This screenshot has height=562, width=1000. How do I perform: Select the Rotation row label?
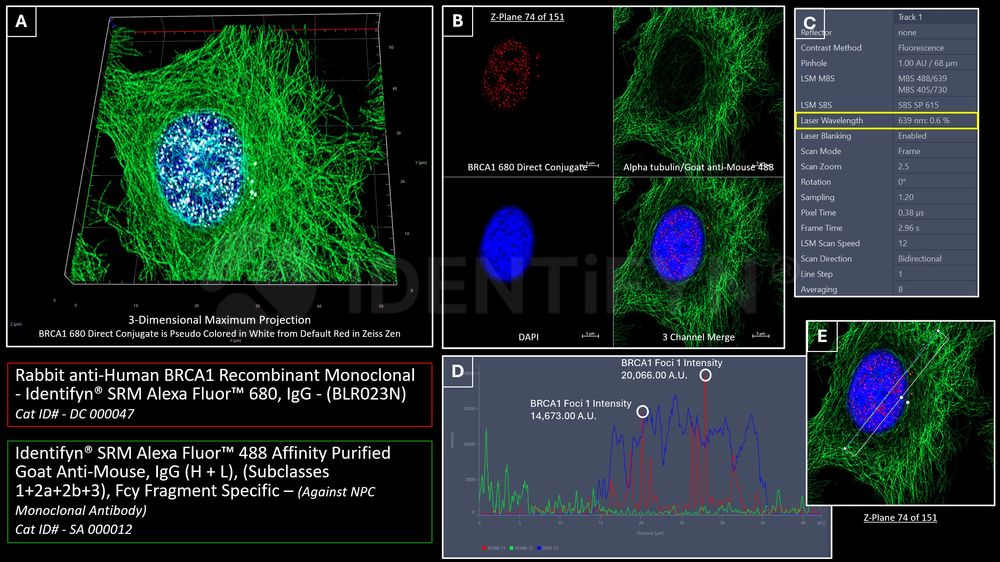click(816, 182)
